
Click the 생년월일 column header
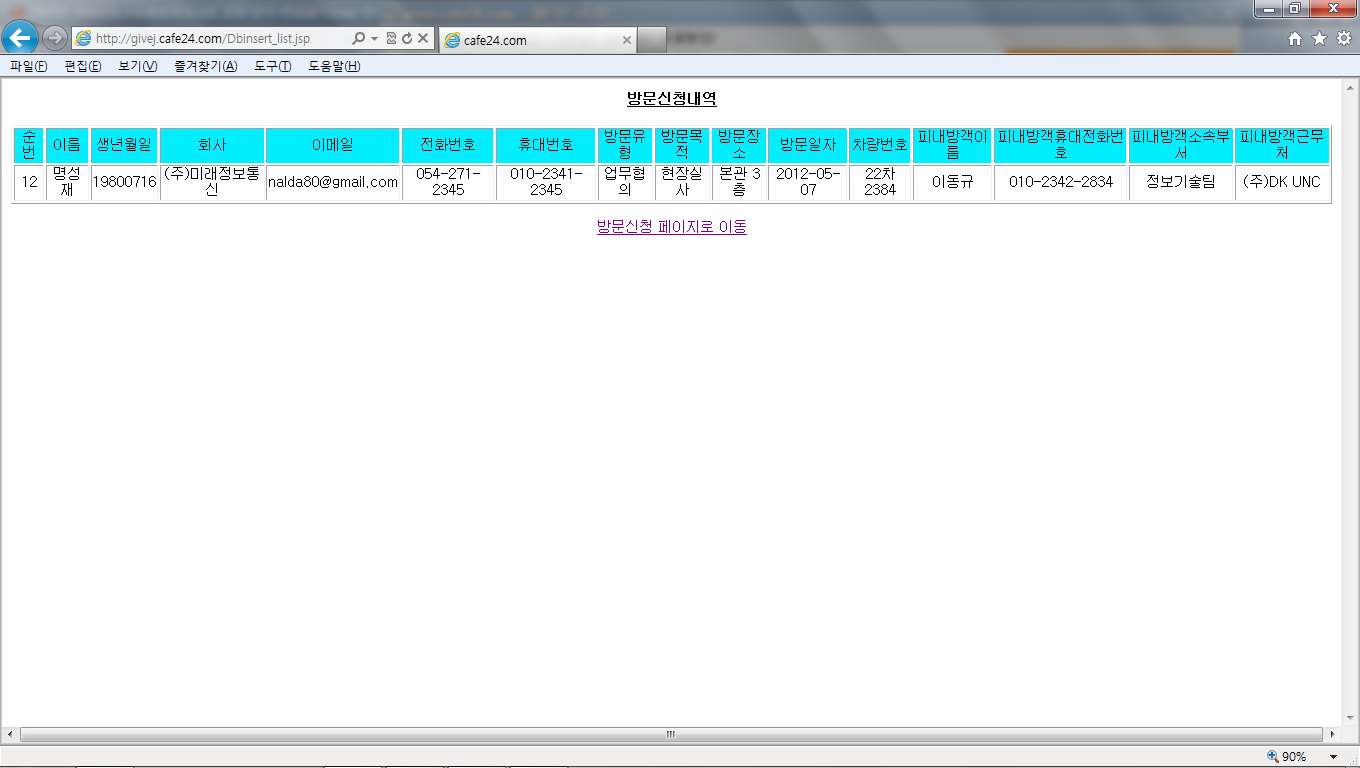coord(125,145)
